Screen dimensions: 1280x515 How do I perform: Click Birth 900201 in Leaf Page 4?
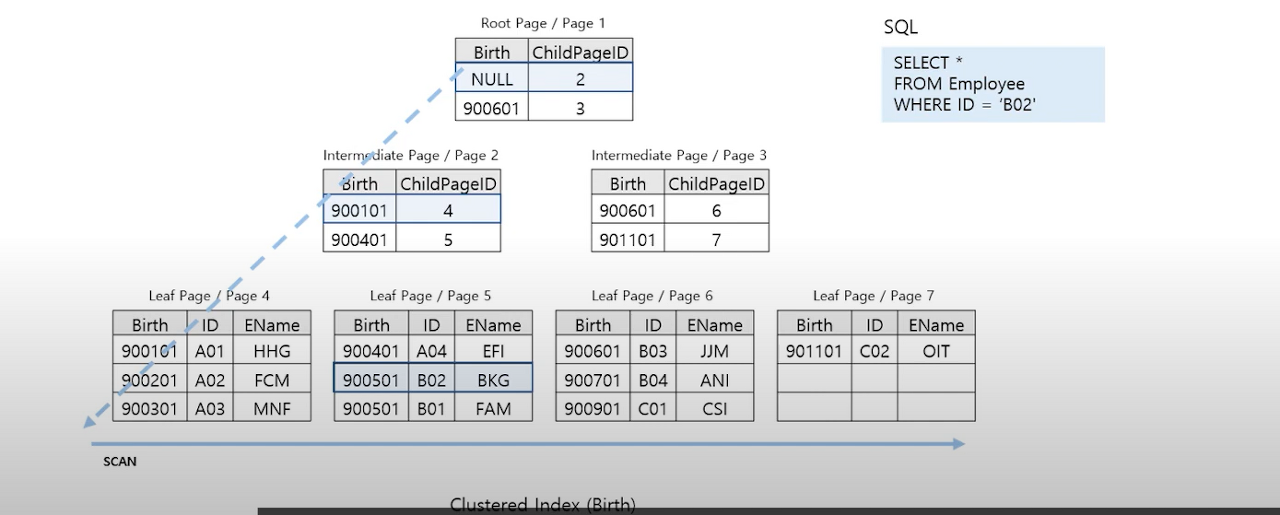tap(150, 380)
